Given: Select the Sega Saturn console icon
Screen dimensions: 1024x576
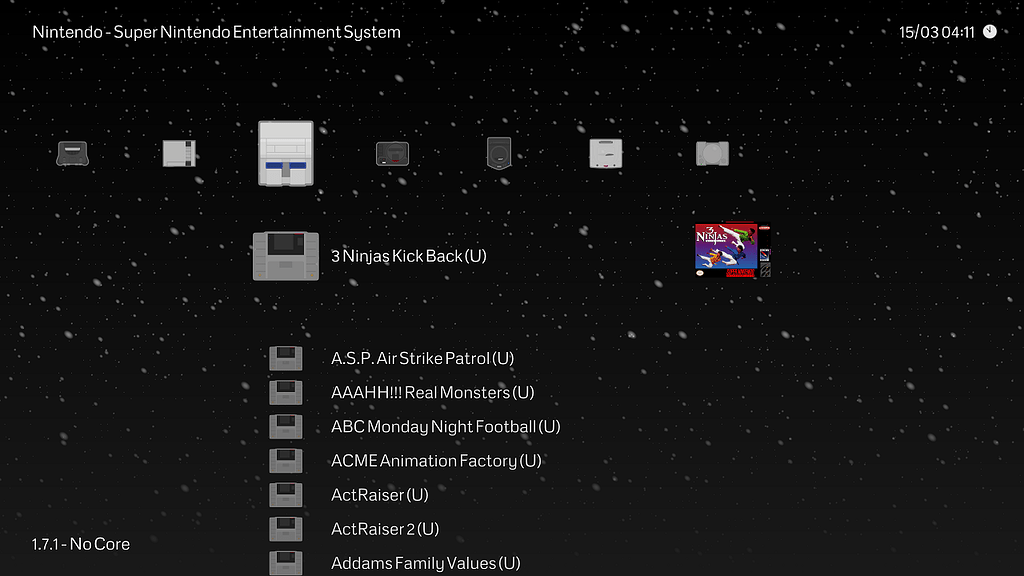Looking at the screenshot, I should coord(498,152).
